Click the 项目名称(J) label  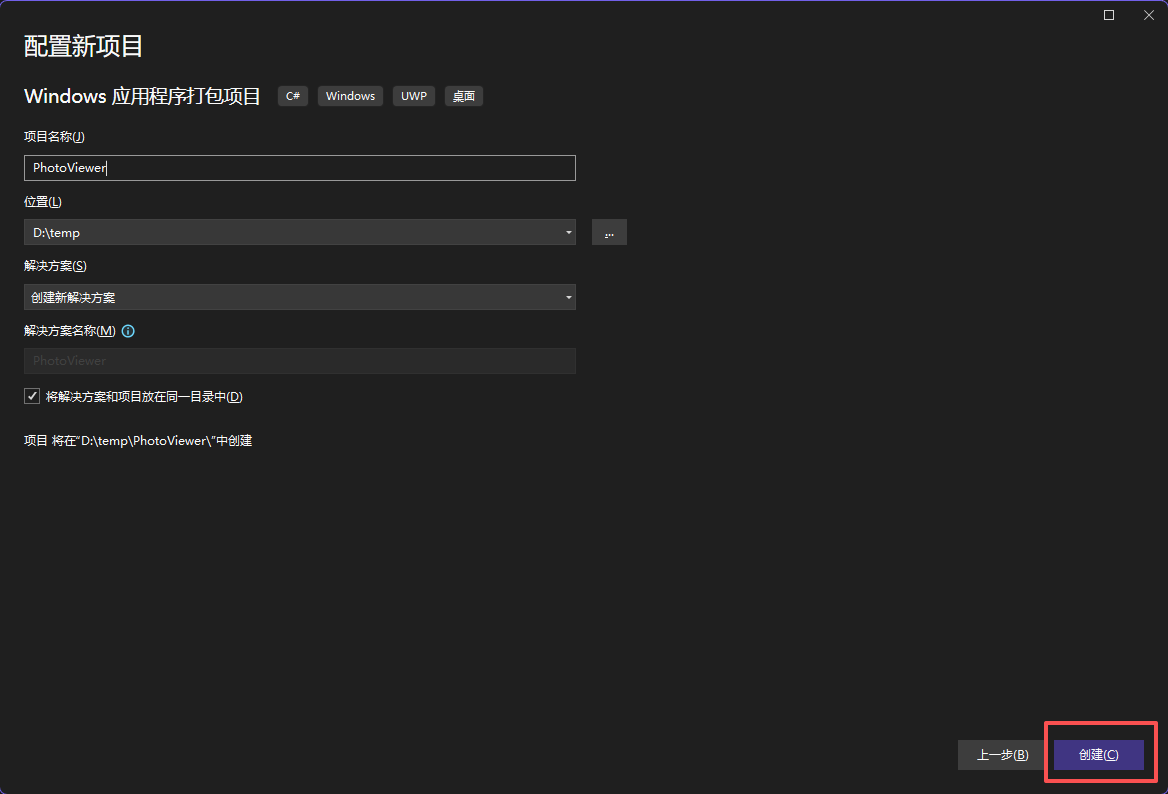click(x=54, y=136)
